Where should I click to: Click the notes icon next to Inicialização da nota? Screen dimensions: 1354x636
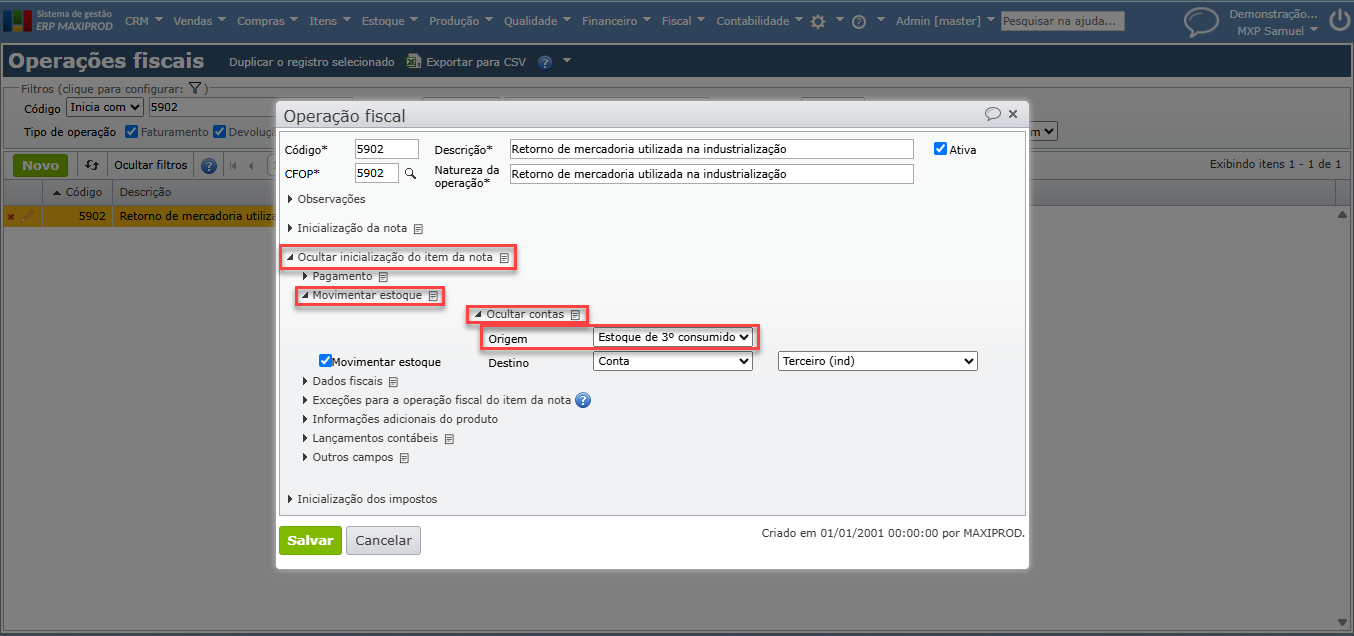pos(419,229)
